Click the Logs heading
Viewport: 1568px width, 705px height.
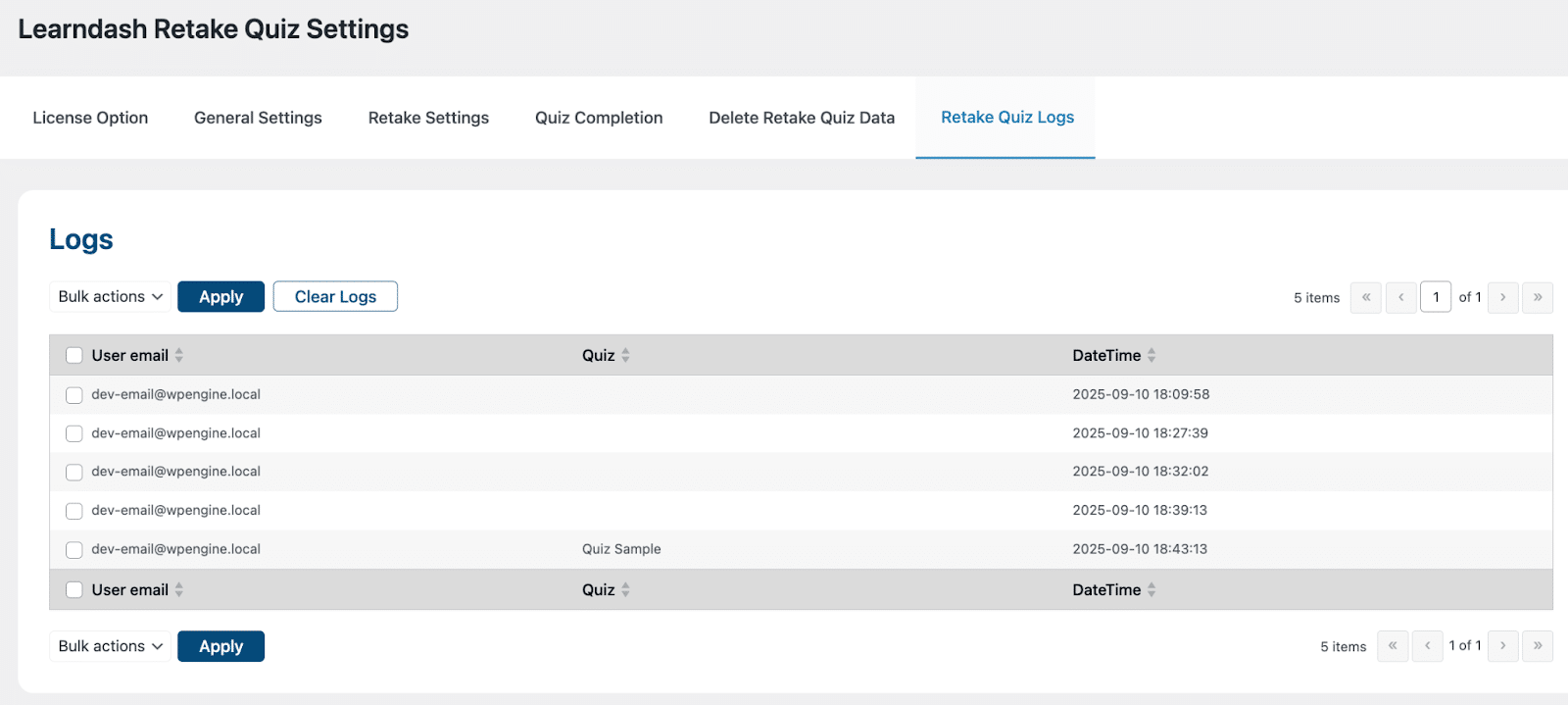[81, 239]
